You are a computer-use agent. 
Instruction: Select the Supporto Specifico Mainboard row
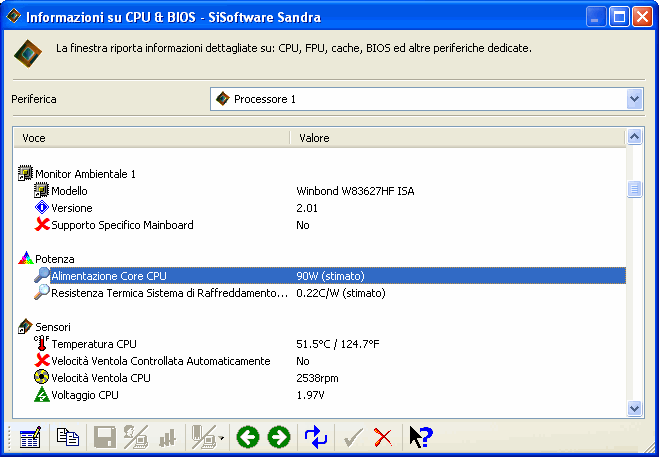[x=320, y=225]
